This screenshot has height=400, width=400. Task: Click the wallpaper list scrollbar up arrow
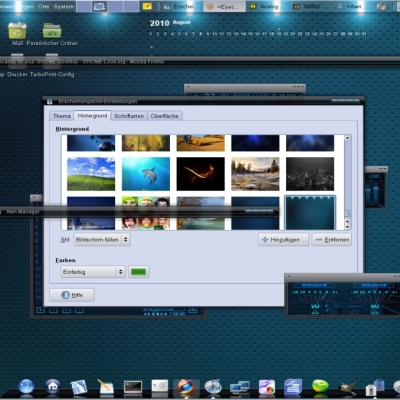point(347,138)
